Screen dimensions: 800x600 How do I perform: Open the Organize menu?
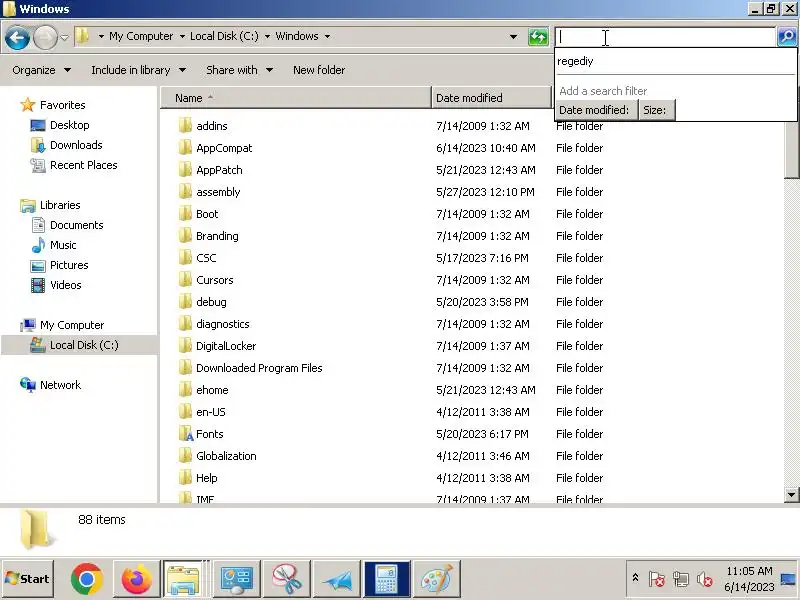click(41, 70)
